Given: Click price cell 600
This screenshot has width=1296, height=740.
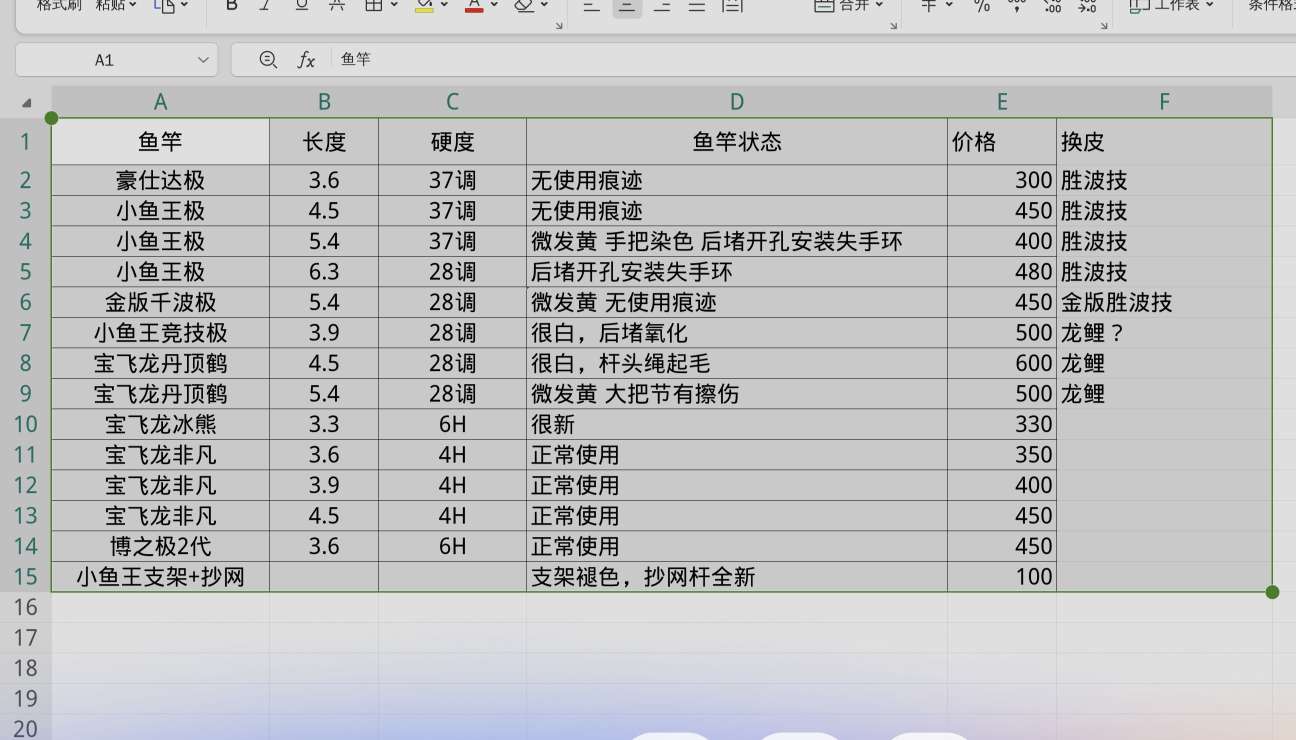Looking at the screenshot, I should tap(1002, 363).
